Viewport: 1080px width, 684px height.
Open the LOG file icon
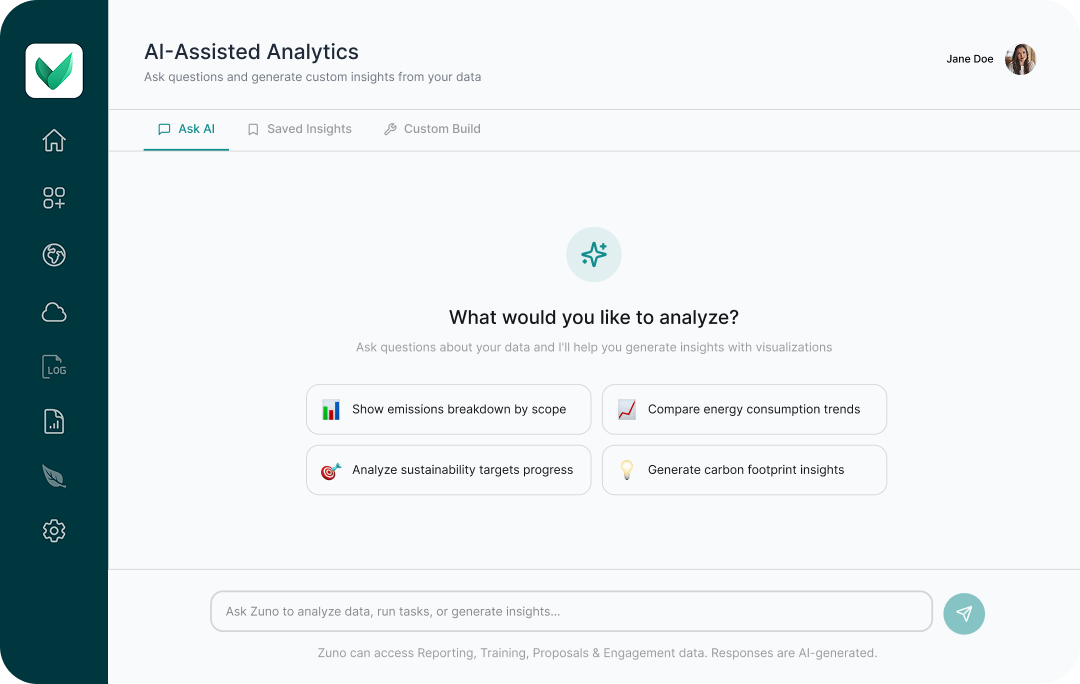(x=54, y=366)
